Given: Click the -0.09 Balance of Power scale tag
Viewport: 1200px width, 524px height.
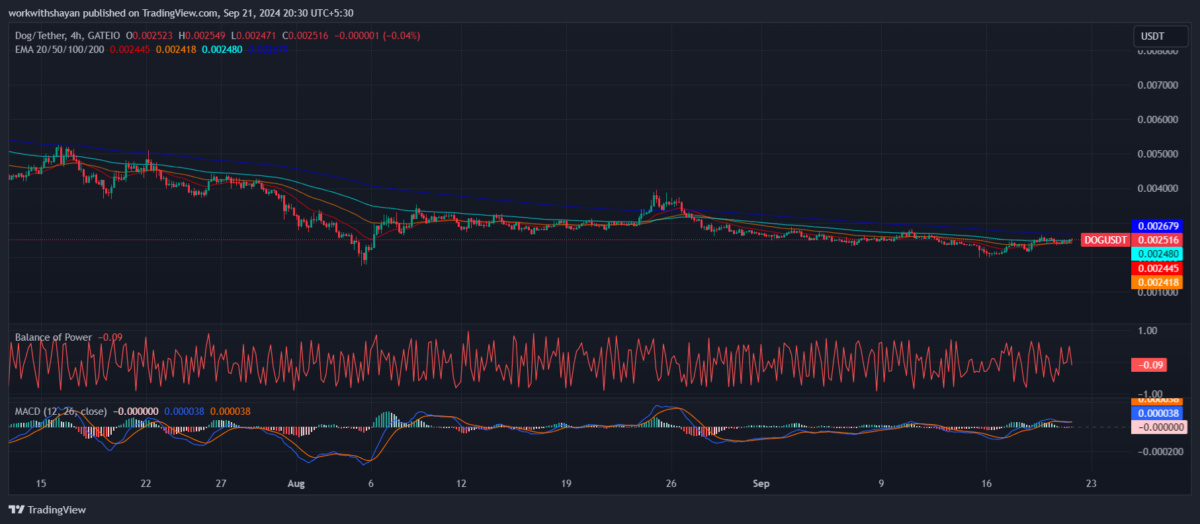Looking at the screenshot, I should [x=1148, y=364].
